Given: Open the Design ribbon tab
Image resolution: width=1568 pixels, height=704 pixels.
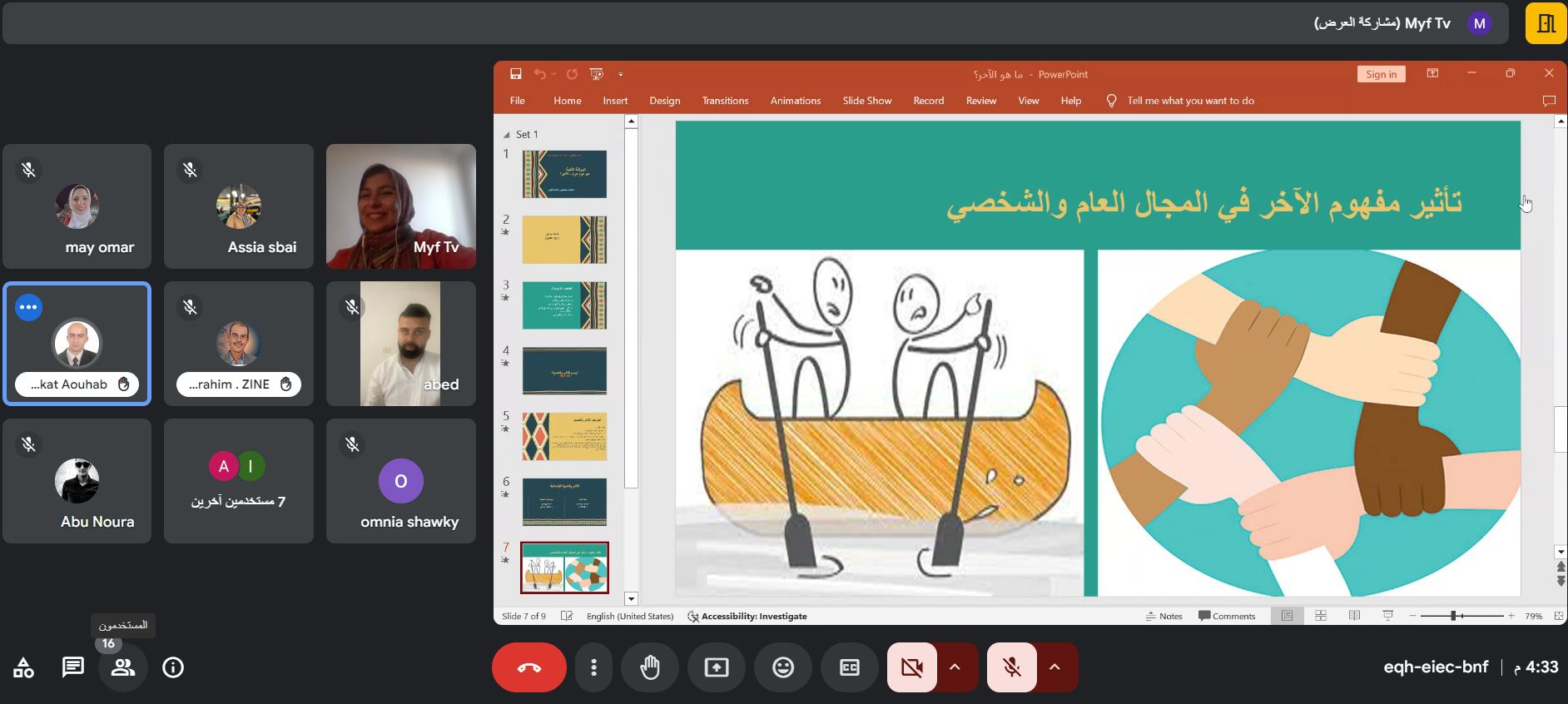Looking at the screenshot, I should (x=664, y=101).
